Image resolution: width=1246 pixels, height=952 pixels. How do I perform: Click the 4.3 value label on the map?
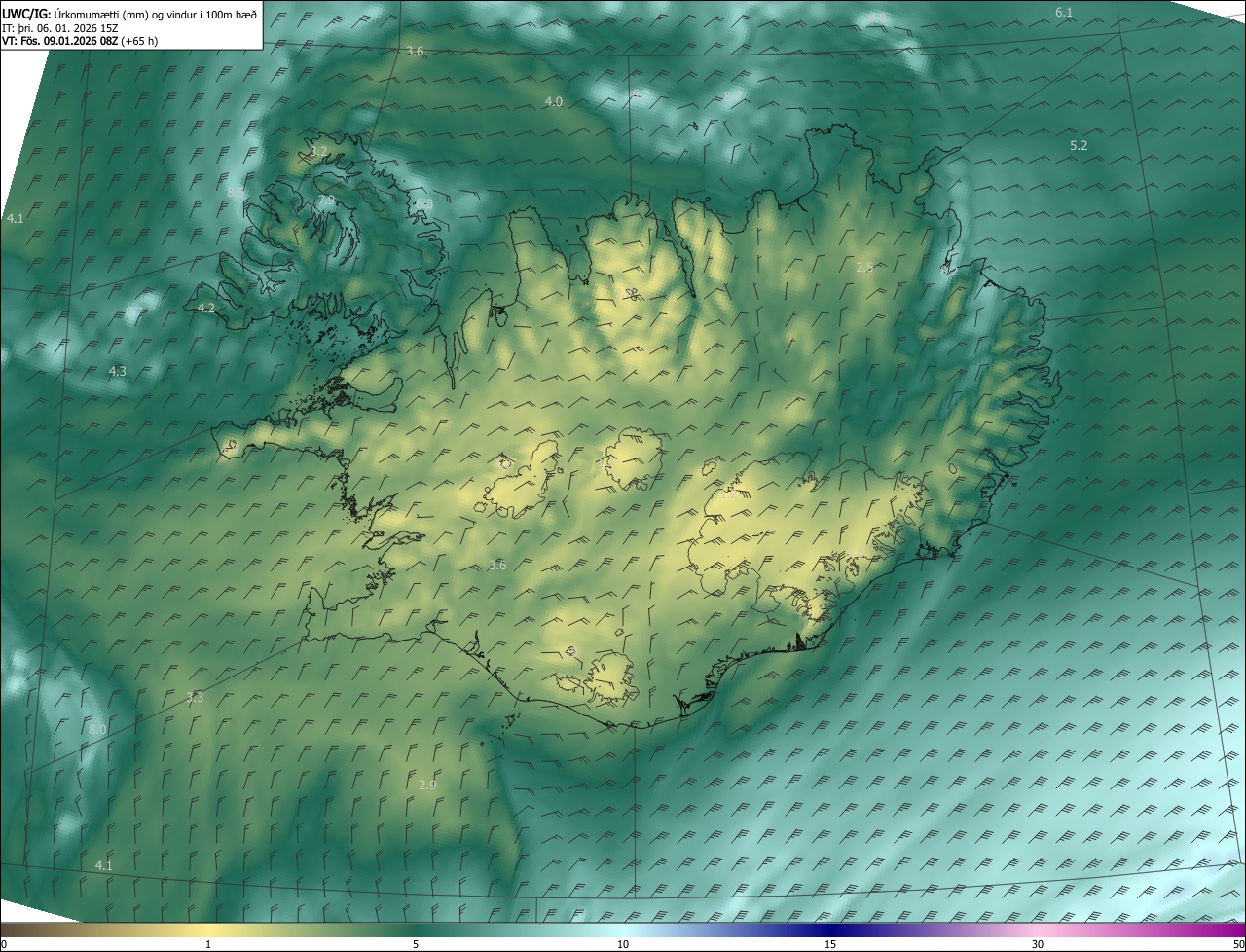[118, 371]
